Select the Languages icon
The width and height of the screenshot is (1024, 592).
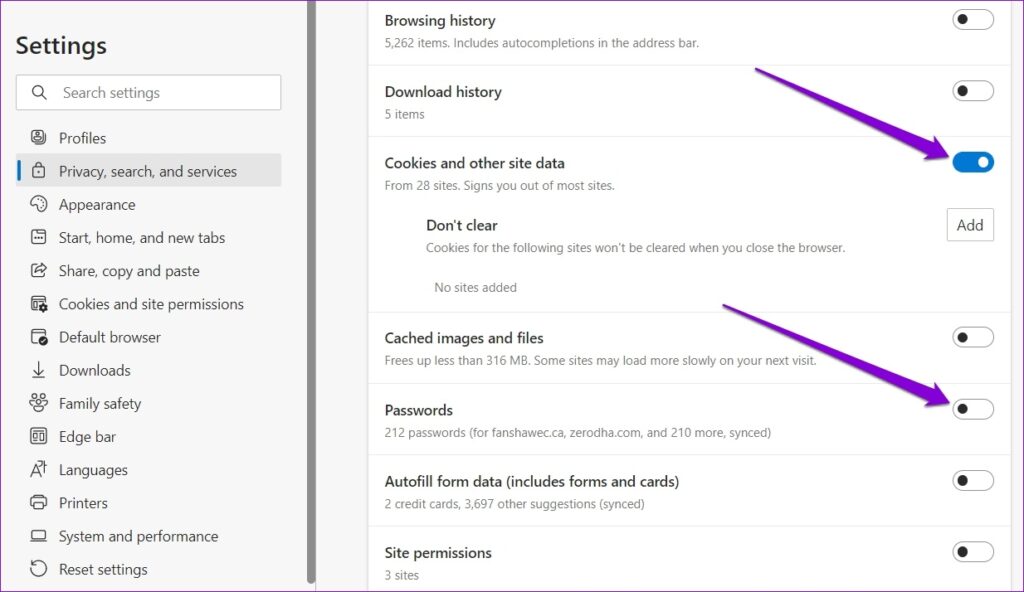click(37, 469)
